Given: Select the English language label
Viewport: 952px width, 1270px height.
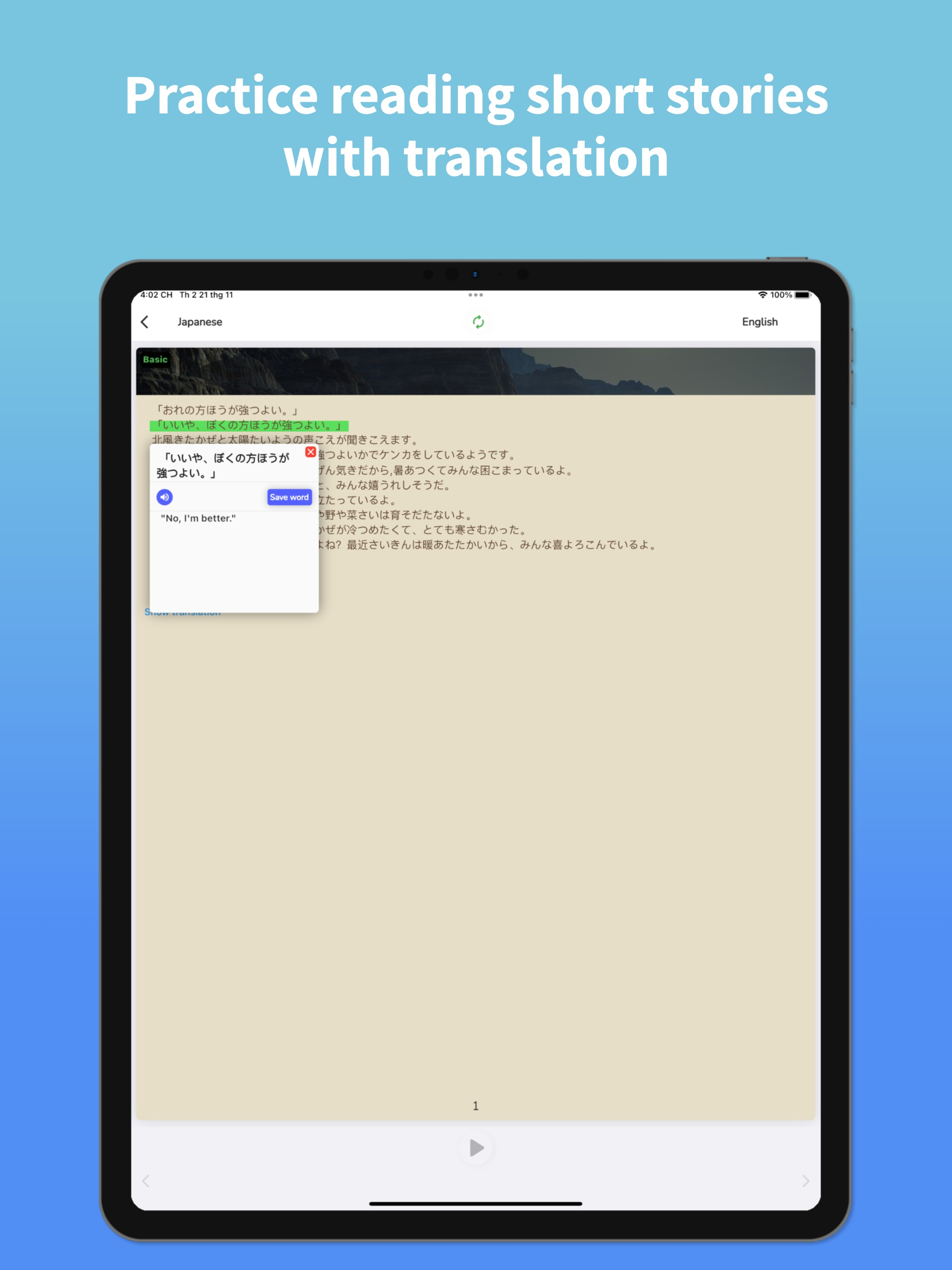Looking at the screenshot, I should click(x=760, y=322).
